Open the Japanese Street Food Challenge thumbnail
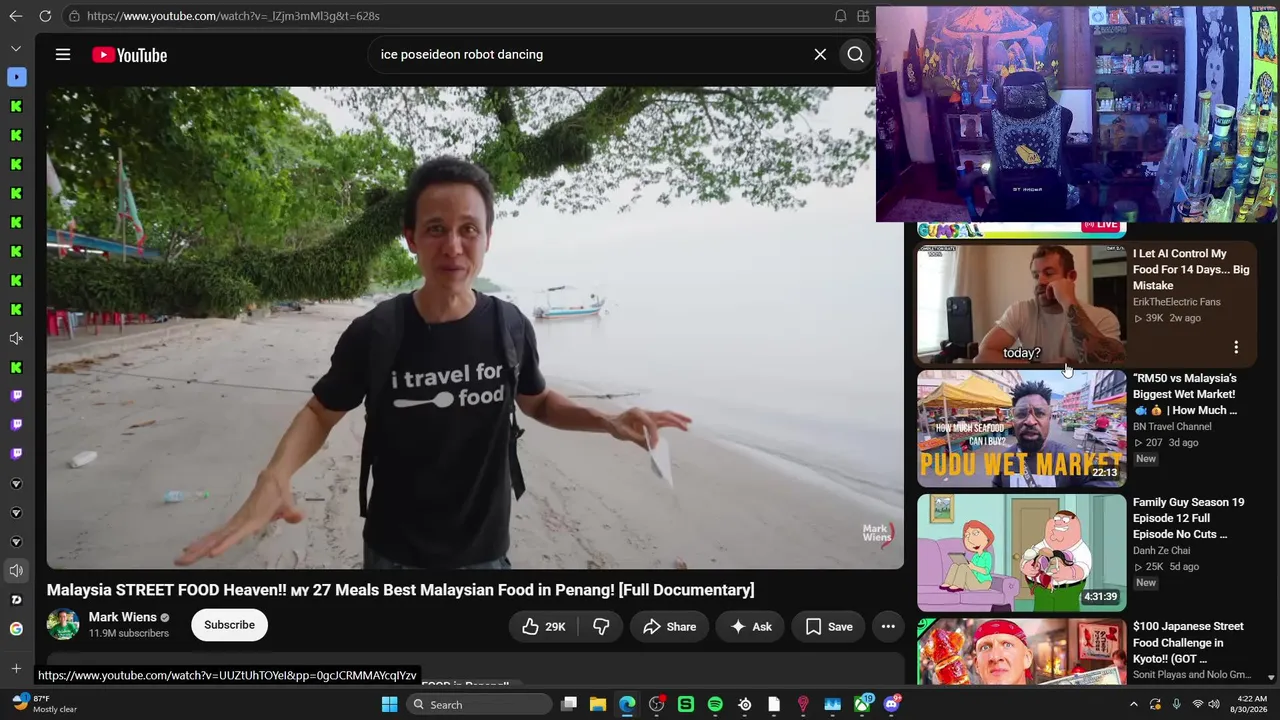This screenshot has height=720, width=1280. tap(1021, 651)
